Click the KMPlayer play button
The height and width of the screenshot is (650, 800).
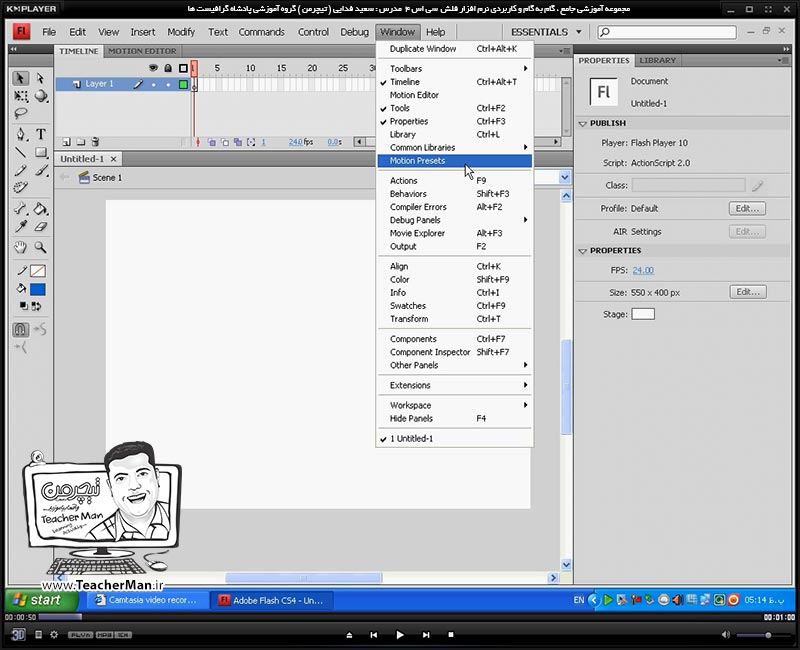[x=400, y=635]
